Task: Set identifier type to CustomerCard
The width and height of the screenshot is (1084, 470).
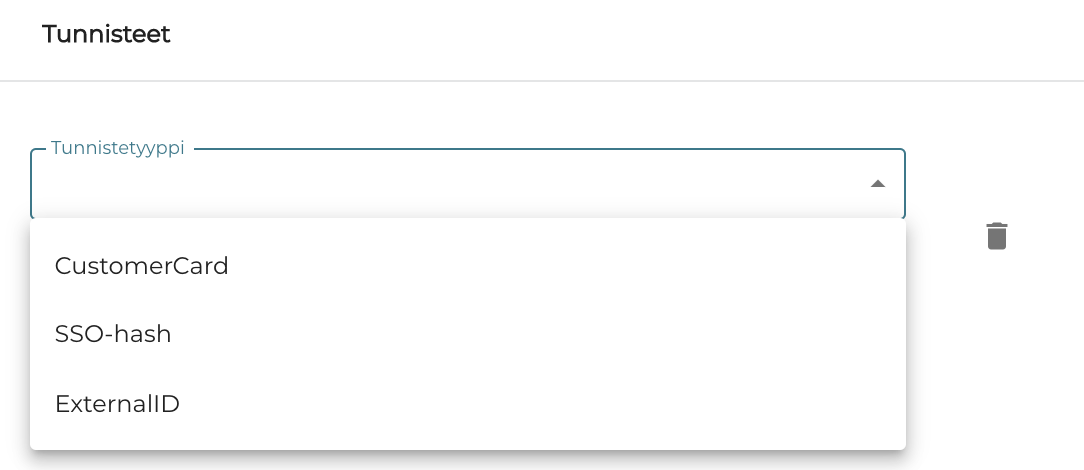Action: [142, 266]
